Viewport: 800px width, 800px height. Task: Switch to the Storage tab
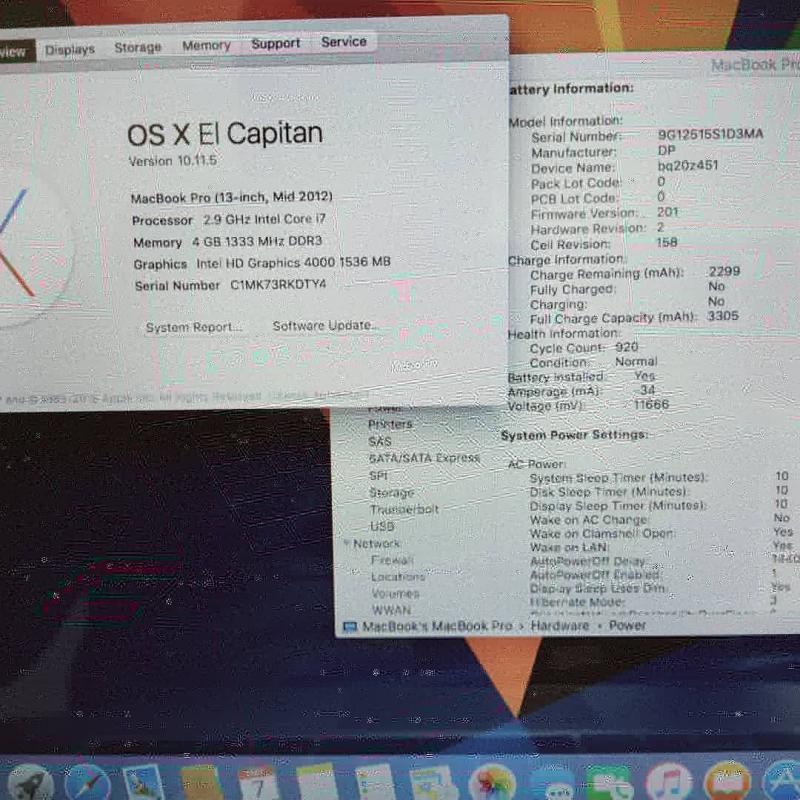tap(137, 47)
